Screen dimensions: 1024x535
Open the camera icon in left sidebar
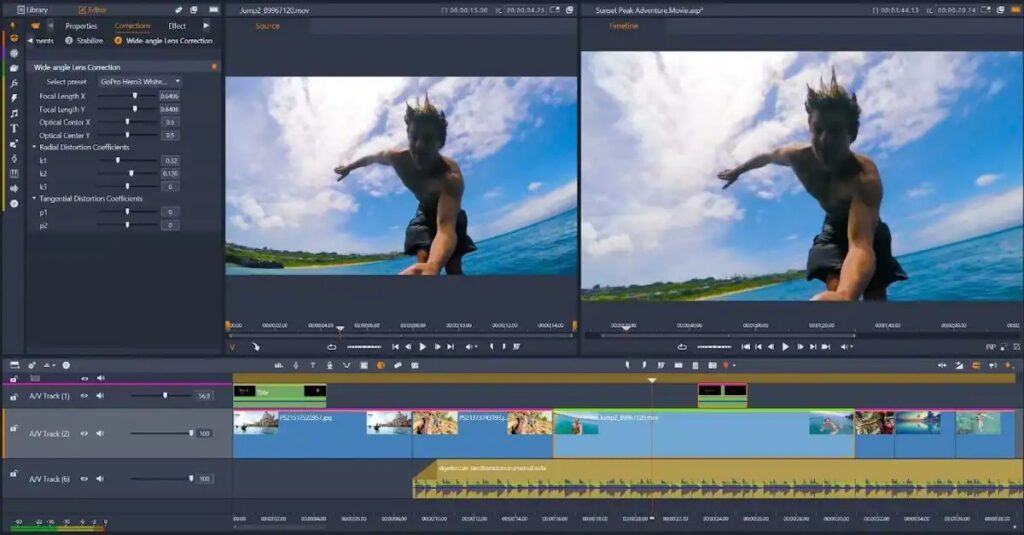14,68
